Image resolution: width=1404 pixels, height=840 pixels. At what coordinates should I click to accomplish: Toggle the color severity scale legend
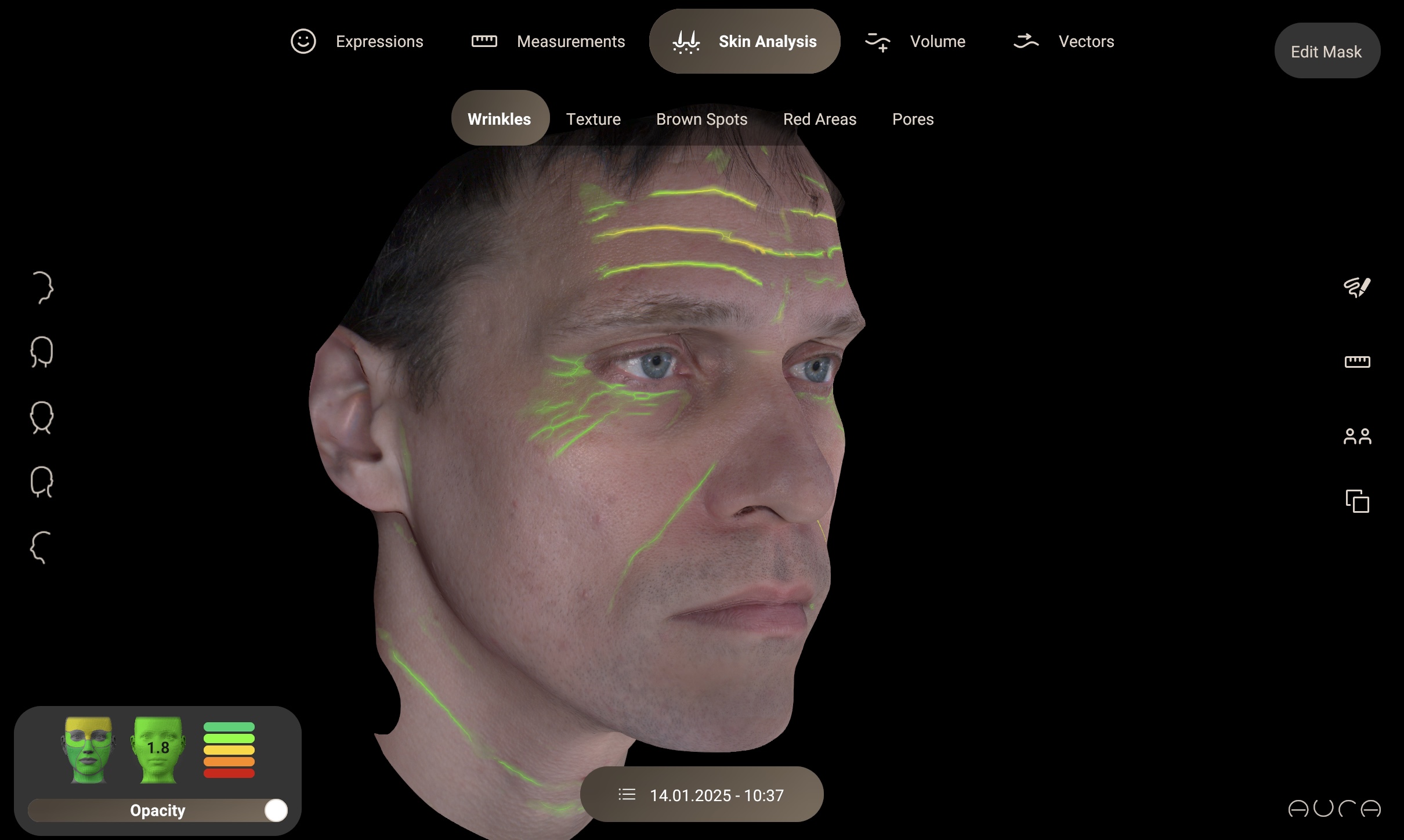point(229,750)
